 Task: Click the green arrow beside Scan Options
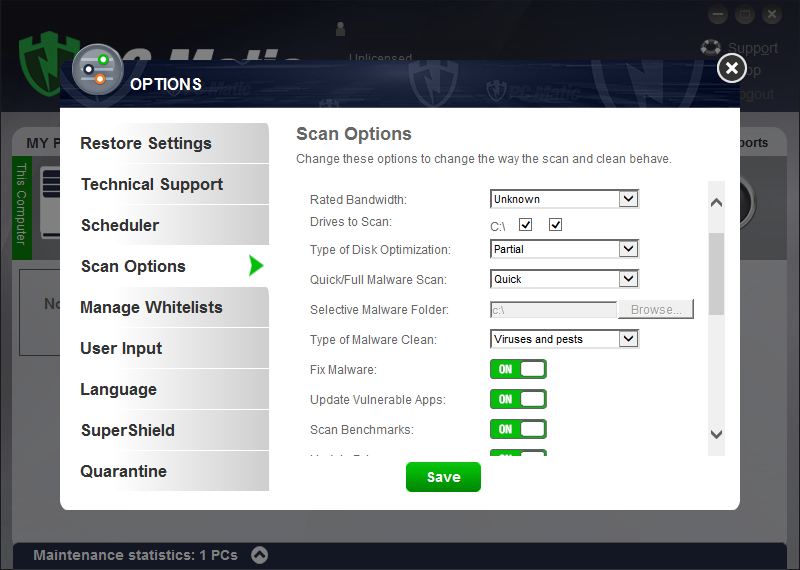point(256,266)
